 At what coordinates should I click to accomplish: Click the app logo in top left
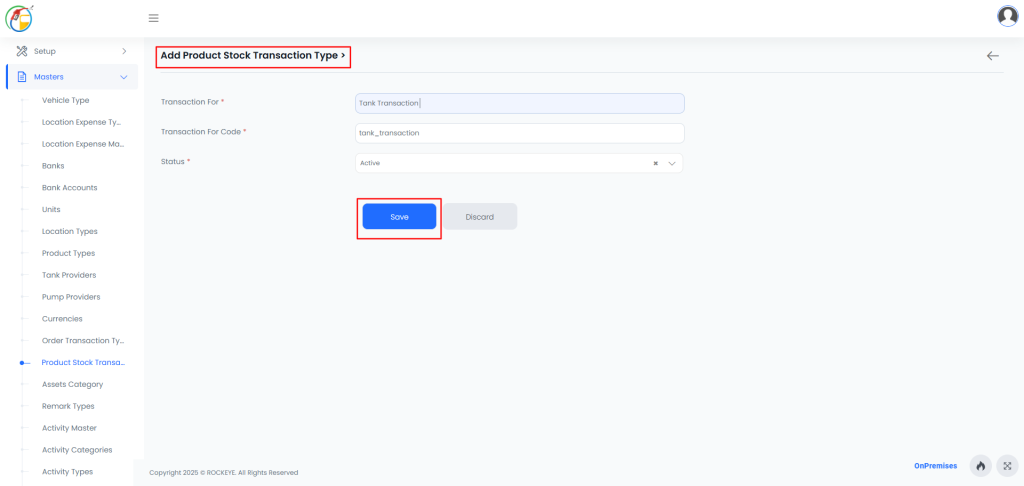pos(20,18)
